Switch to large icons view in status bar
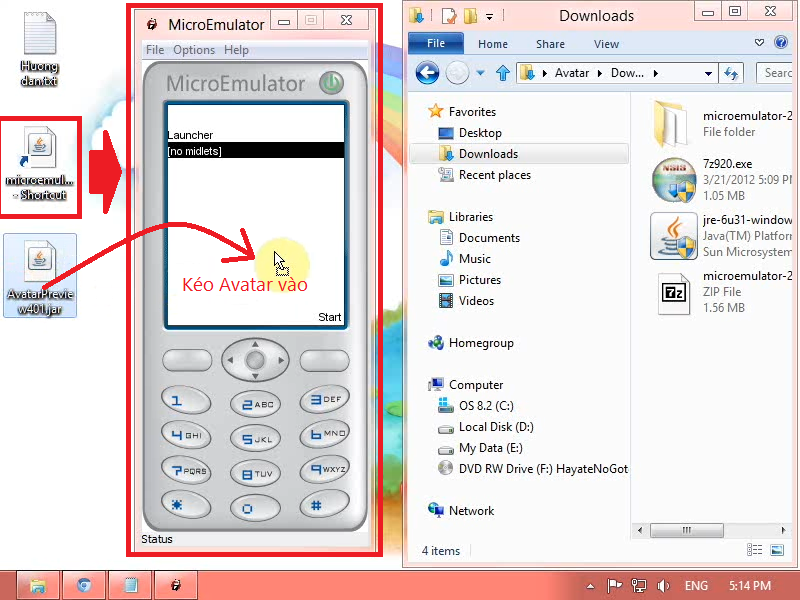 tap(777, 549)
